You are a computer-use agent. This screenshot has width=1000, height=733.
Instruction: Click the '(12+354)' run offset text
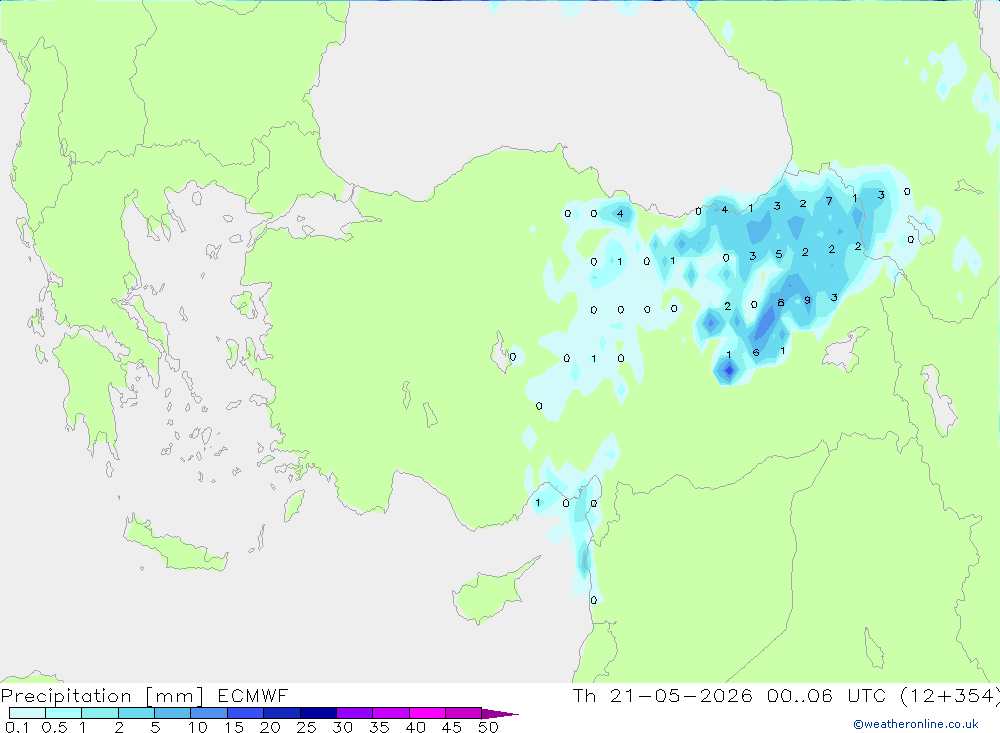point(950,696)
